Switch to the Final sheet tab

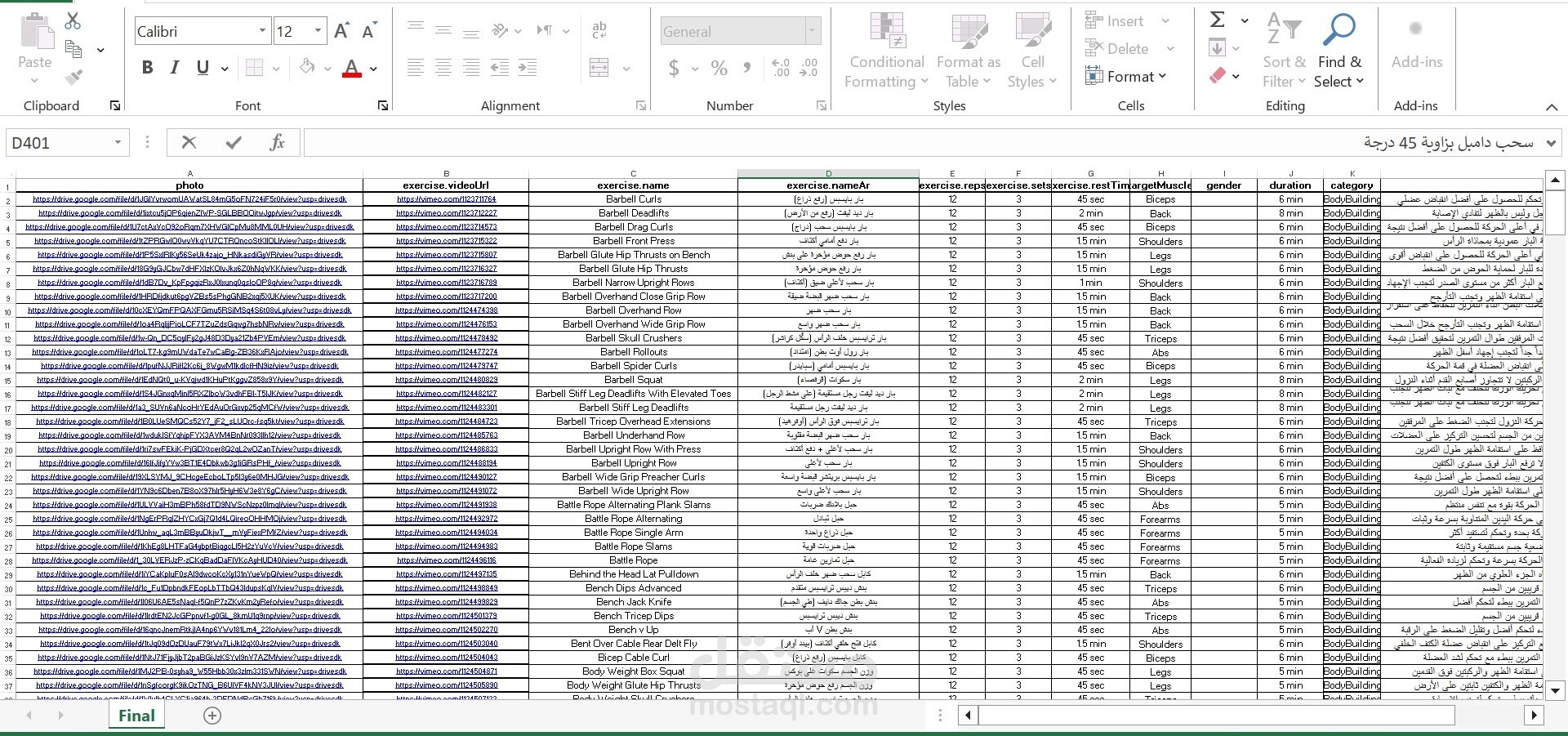click(x=136, y=716)
